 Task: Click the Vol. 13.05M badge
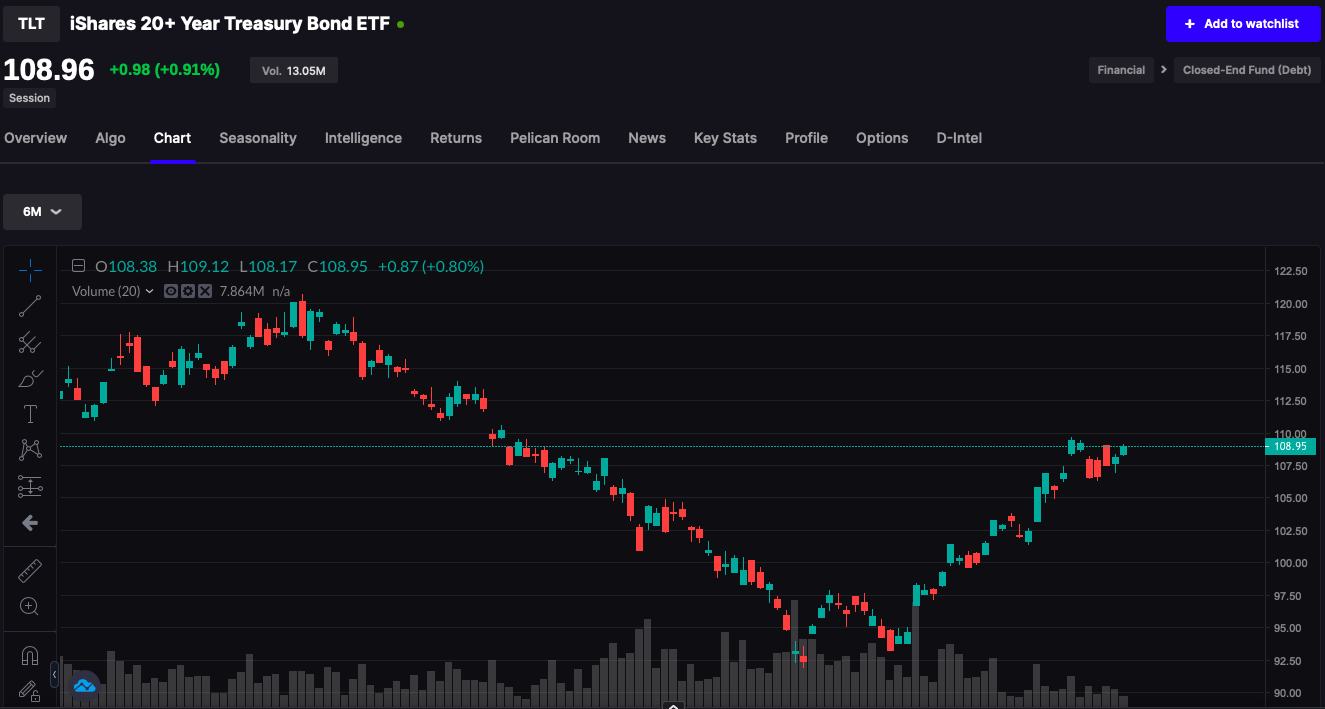click(294, 70)
